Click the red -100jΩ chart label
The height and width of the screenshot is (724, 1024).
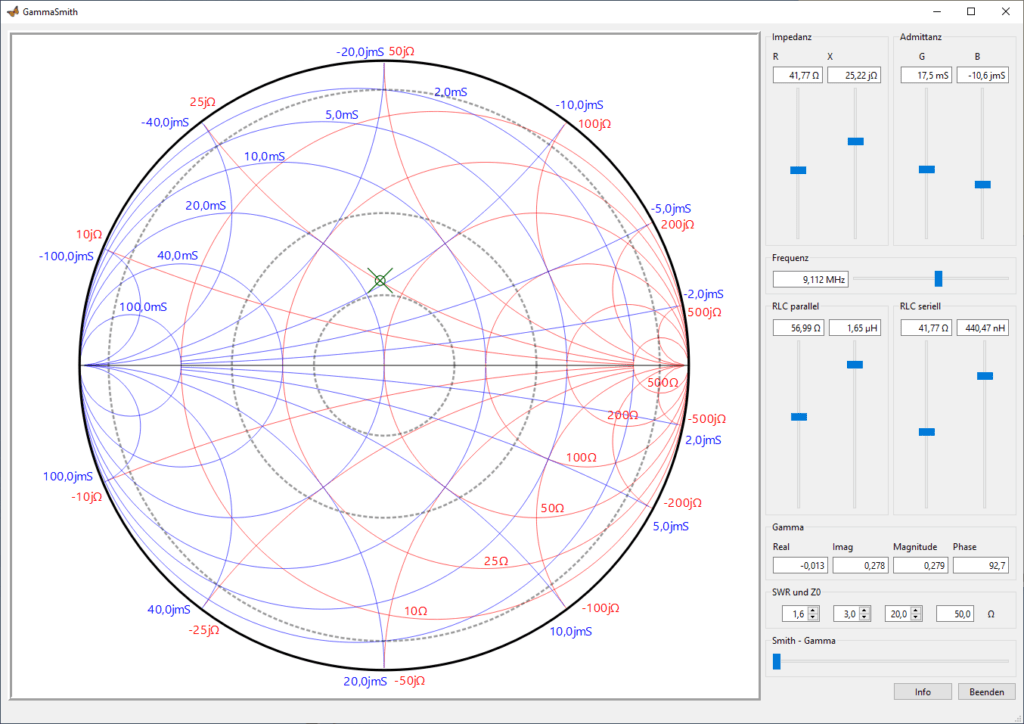pos(601,608)
